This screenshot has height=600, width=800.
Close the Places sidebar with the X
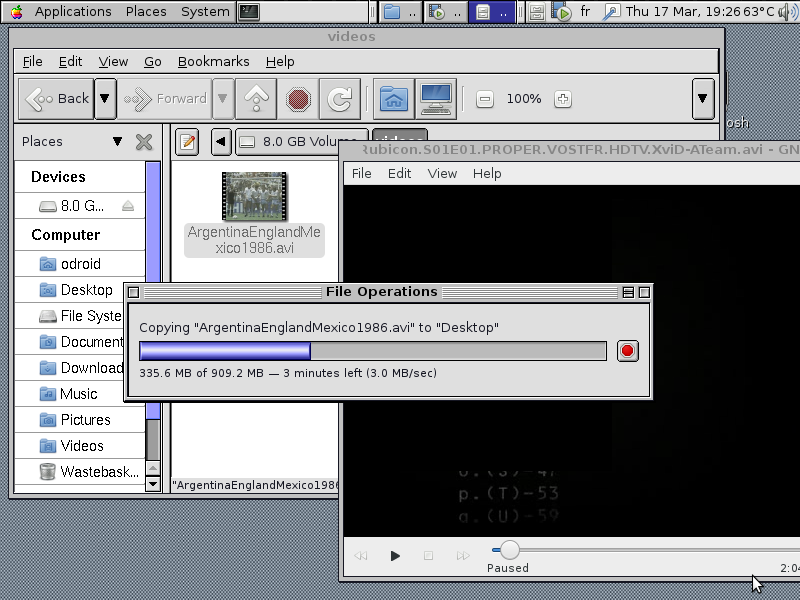[x=144, y=142]
